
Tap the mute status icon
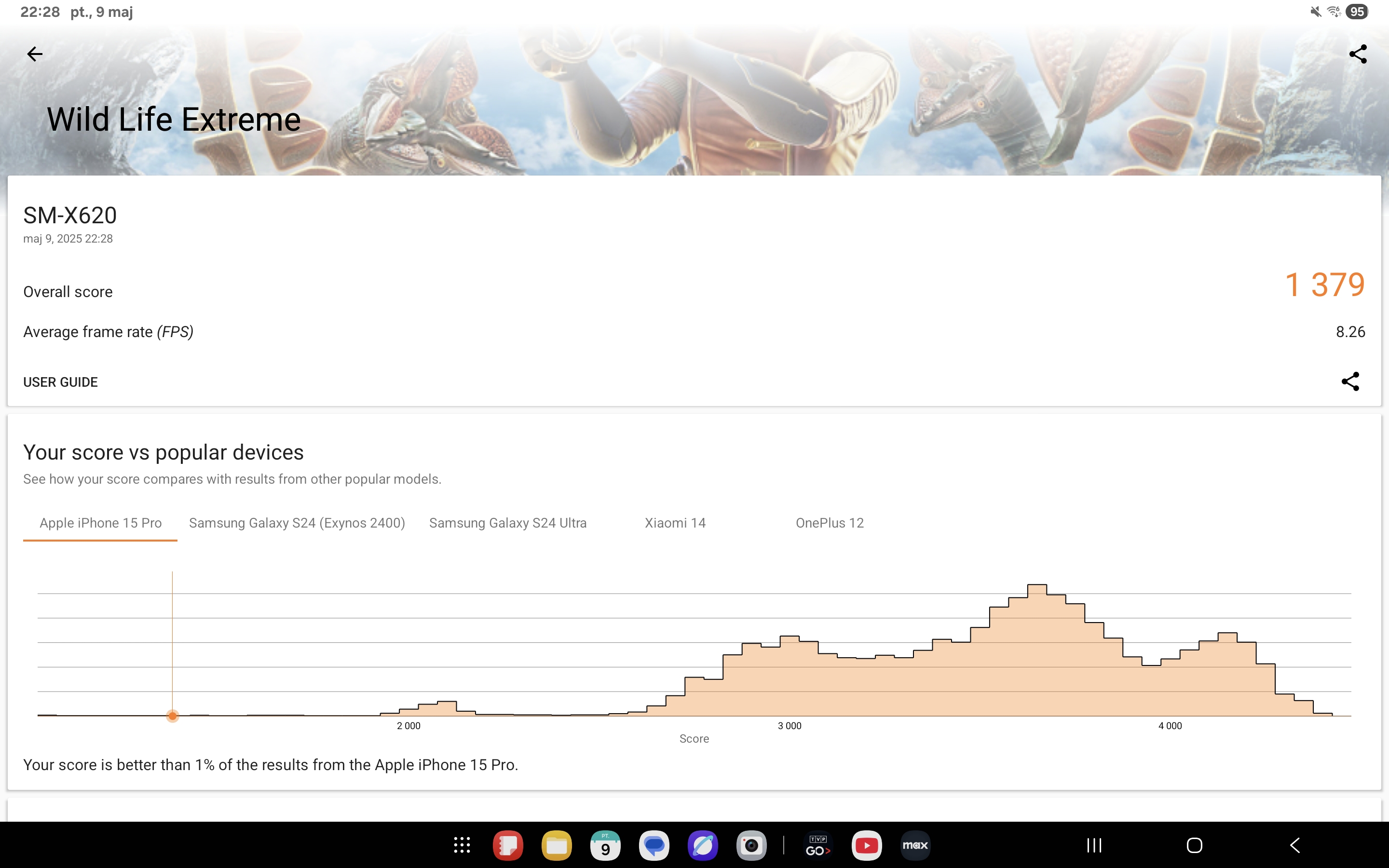(1316, 12)
